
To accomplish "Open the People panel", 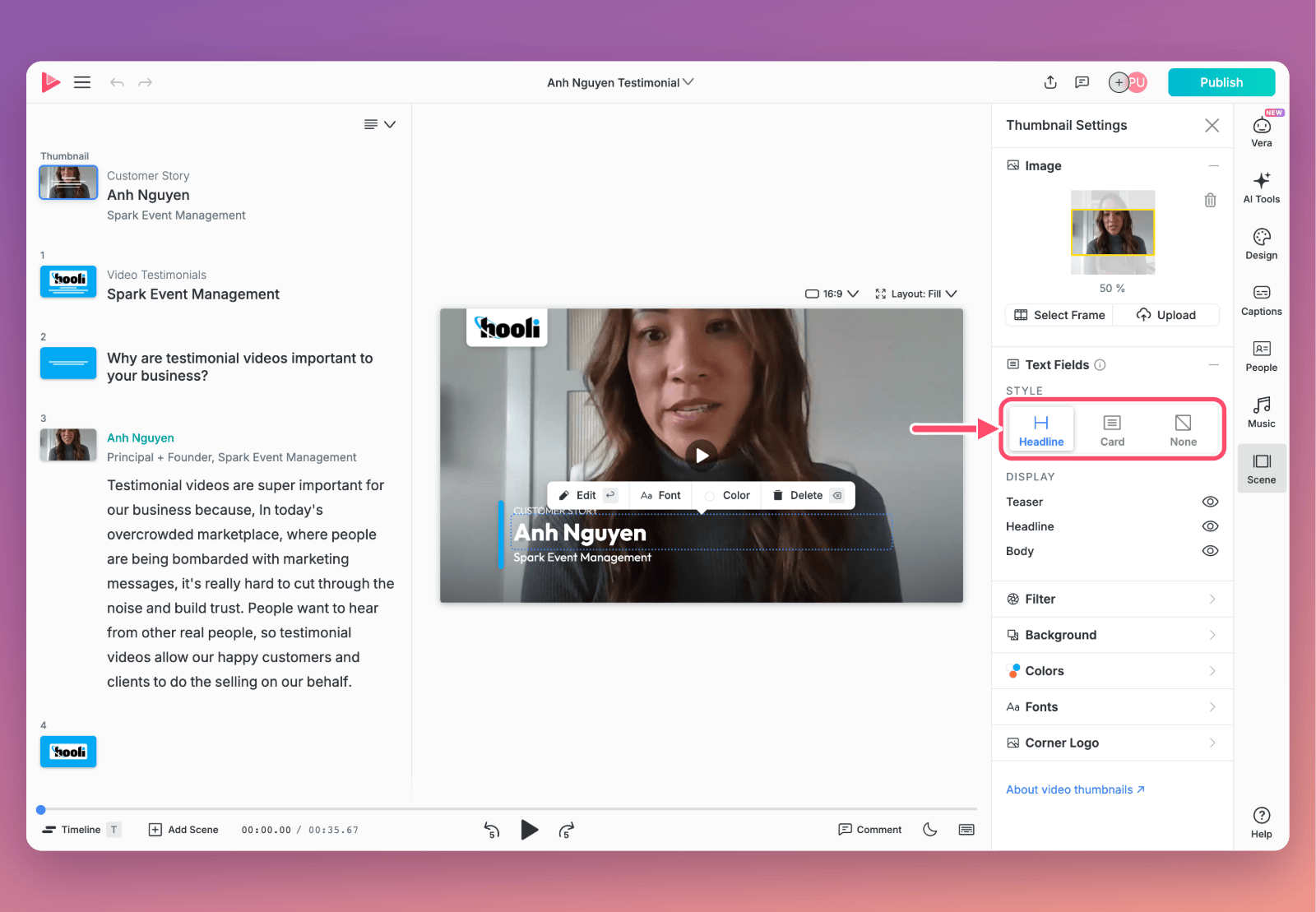I will tap(1262, 356).
